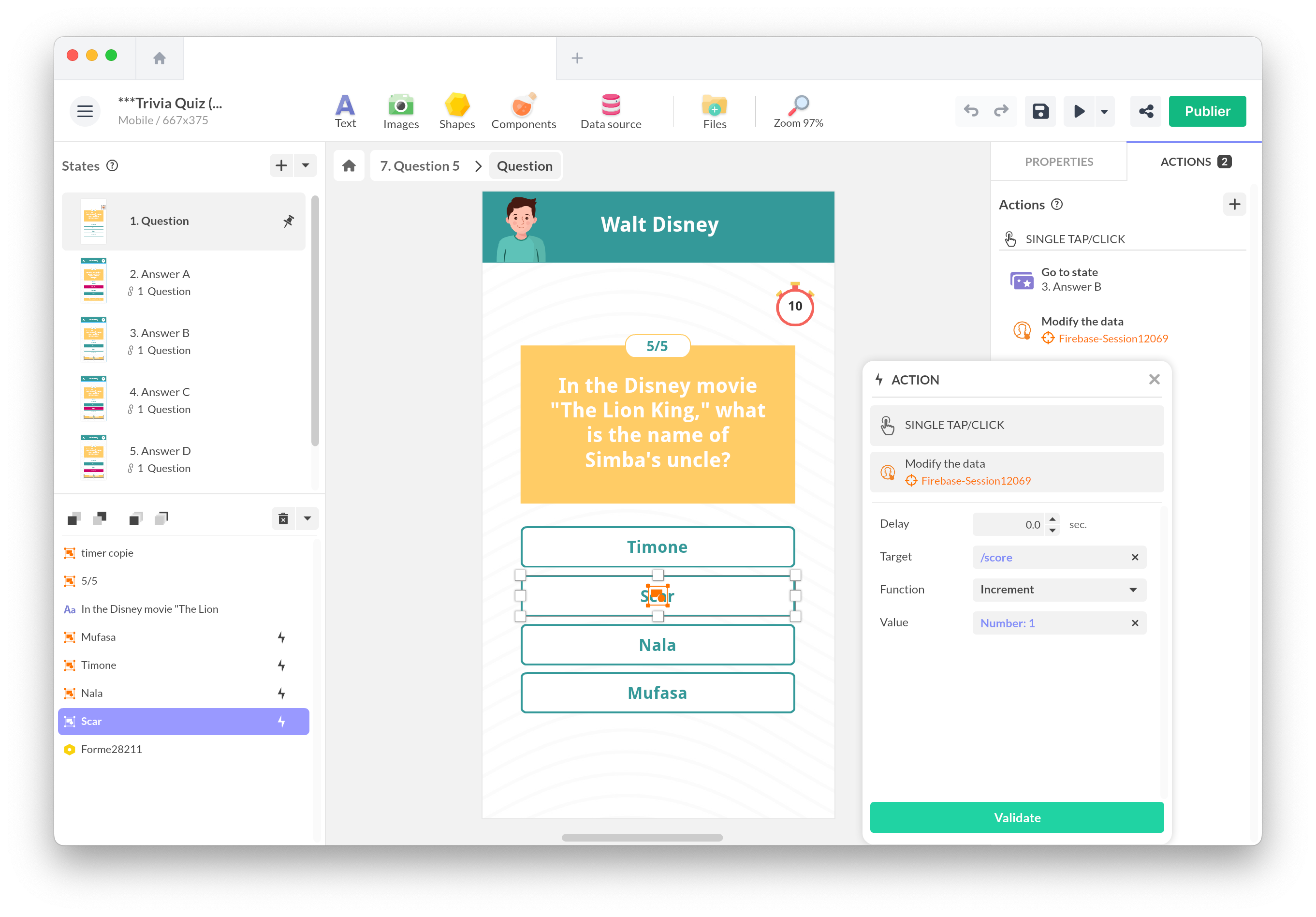Increase Delay with the up stepper
Image resolution: width=1316 pixels, height=917 pixels.
1053,519
